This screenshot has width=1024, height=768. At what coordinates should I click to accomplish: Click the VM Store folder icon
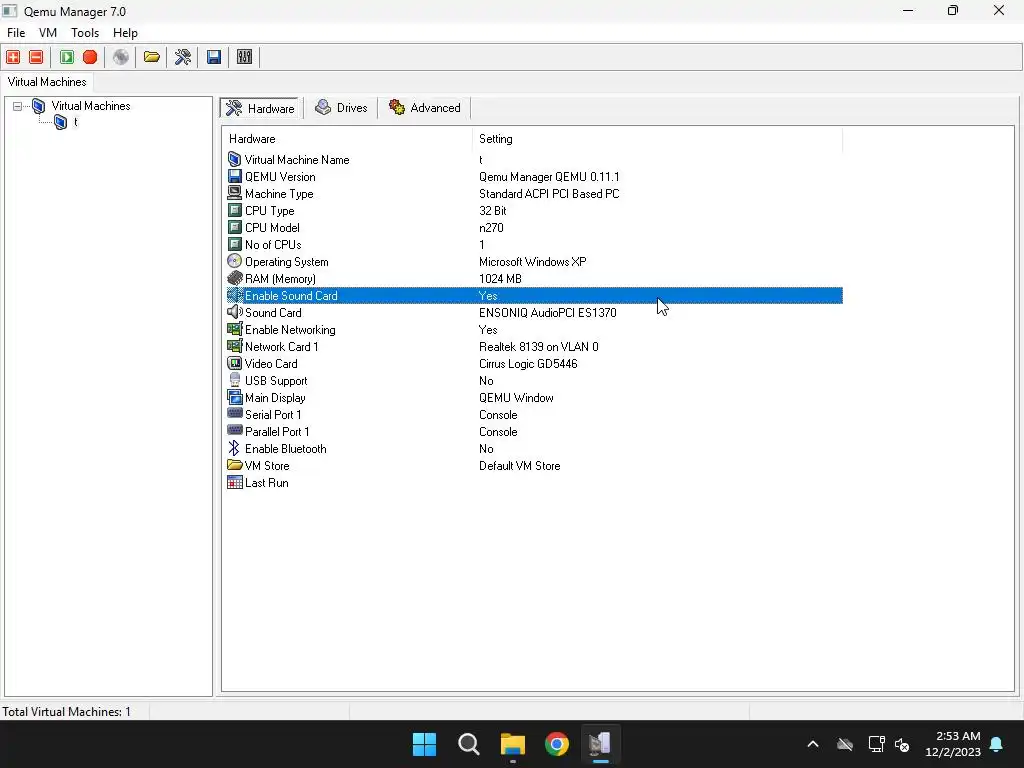click(x=234, y=465)
